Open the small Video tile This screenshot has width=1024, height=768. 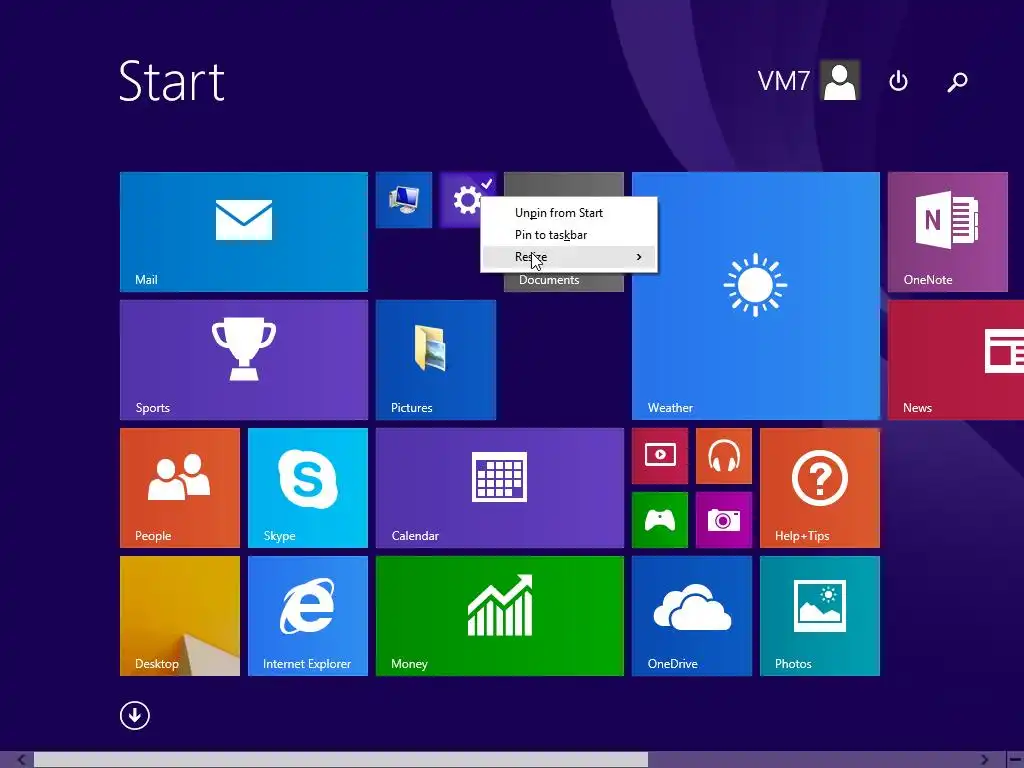pyautogui.click(x=660, y=456)
